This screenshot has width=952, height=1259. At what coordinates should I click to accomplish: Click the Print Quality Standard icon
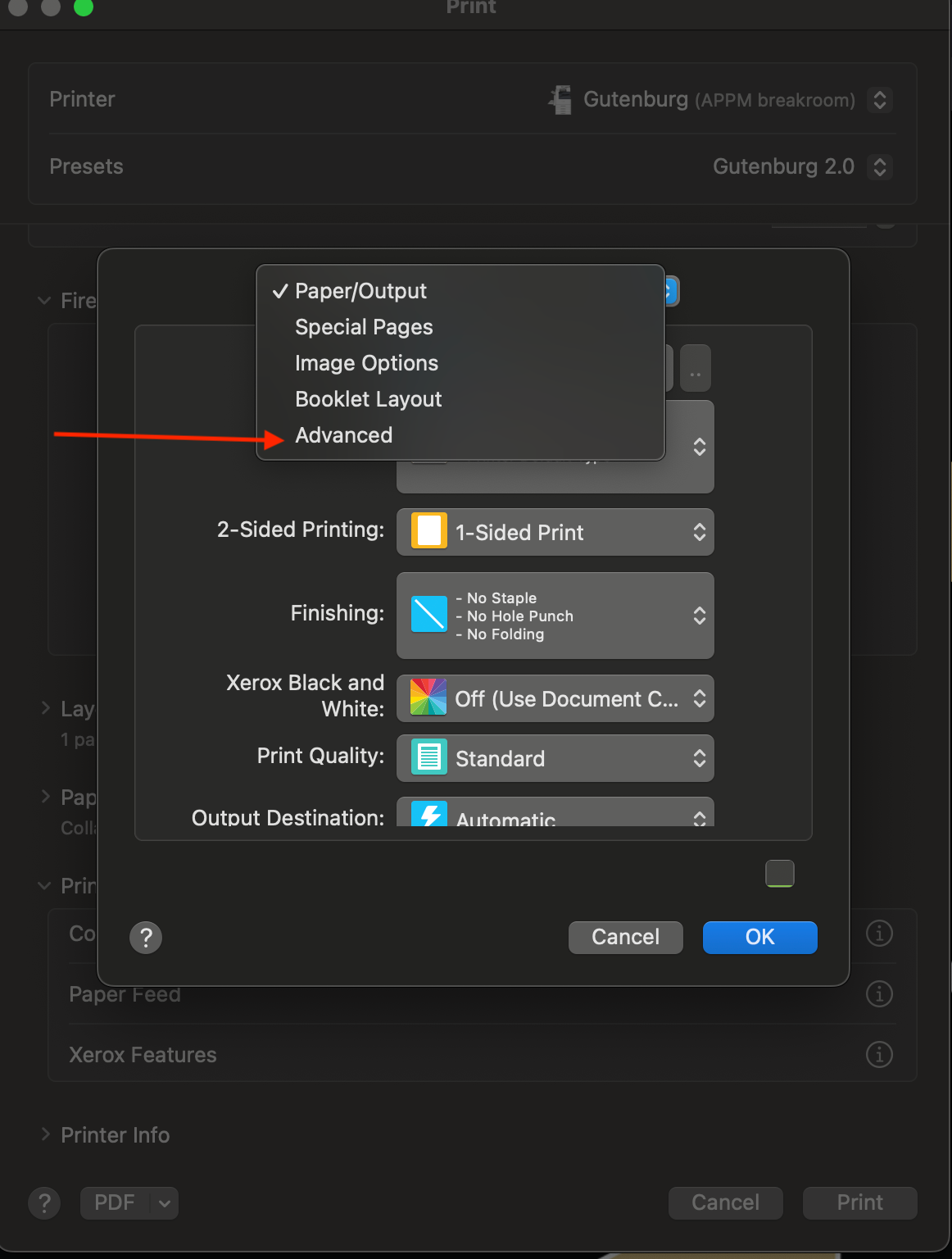pyautogui.click(x=428, y=757)
